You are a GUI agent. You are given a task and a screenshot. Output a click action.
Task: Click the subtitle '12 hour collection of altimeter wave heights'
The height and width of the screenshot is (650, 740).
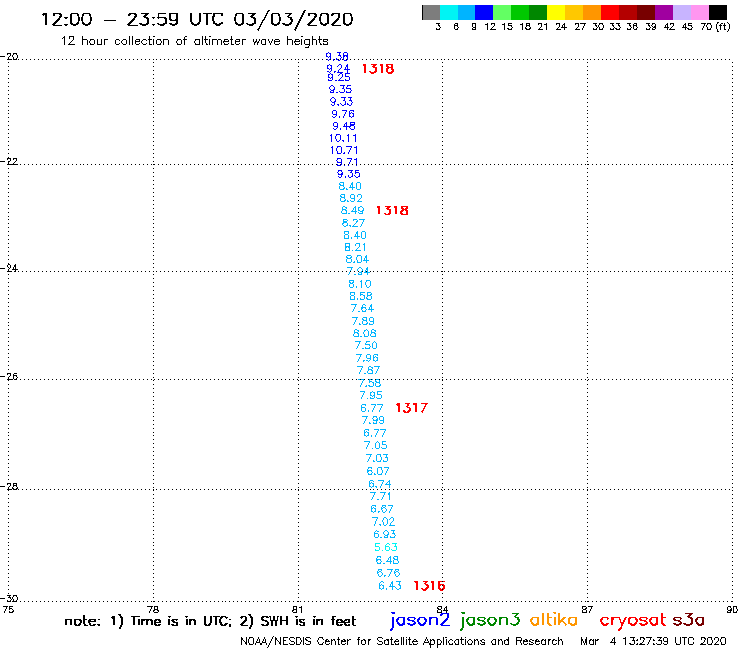tap(194, 41)
